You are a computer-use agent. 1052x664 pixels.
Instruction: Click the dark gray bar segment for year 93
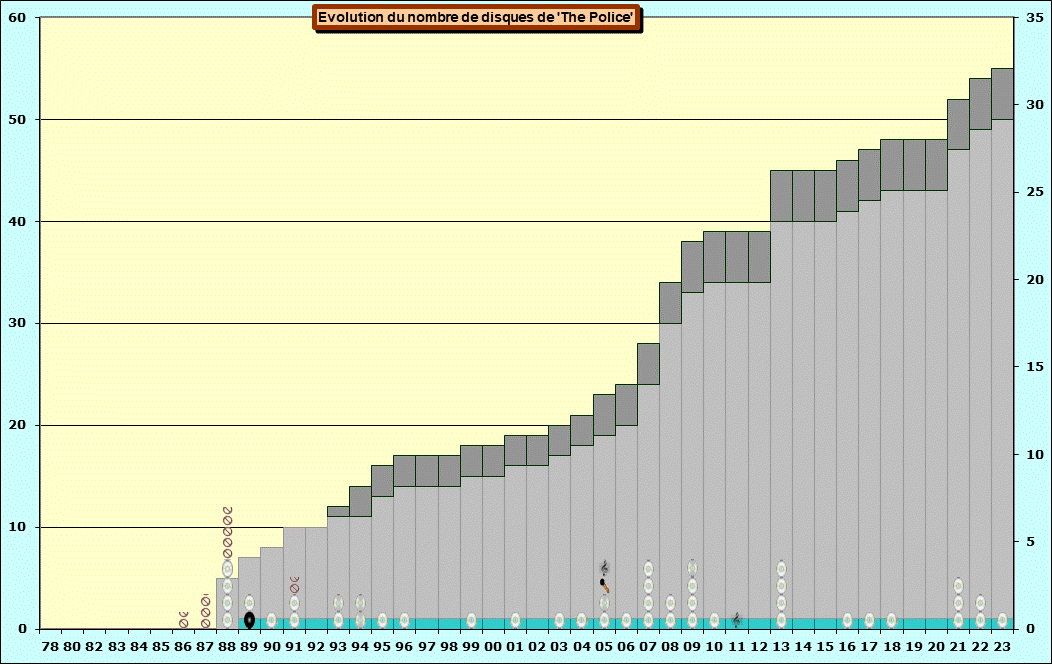click(338, 511)
